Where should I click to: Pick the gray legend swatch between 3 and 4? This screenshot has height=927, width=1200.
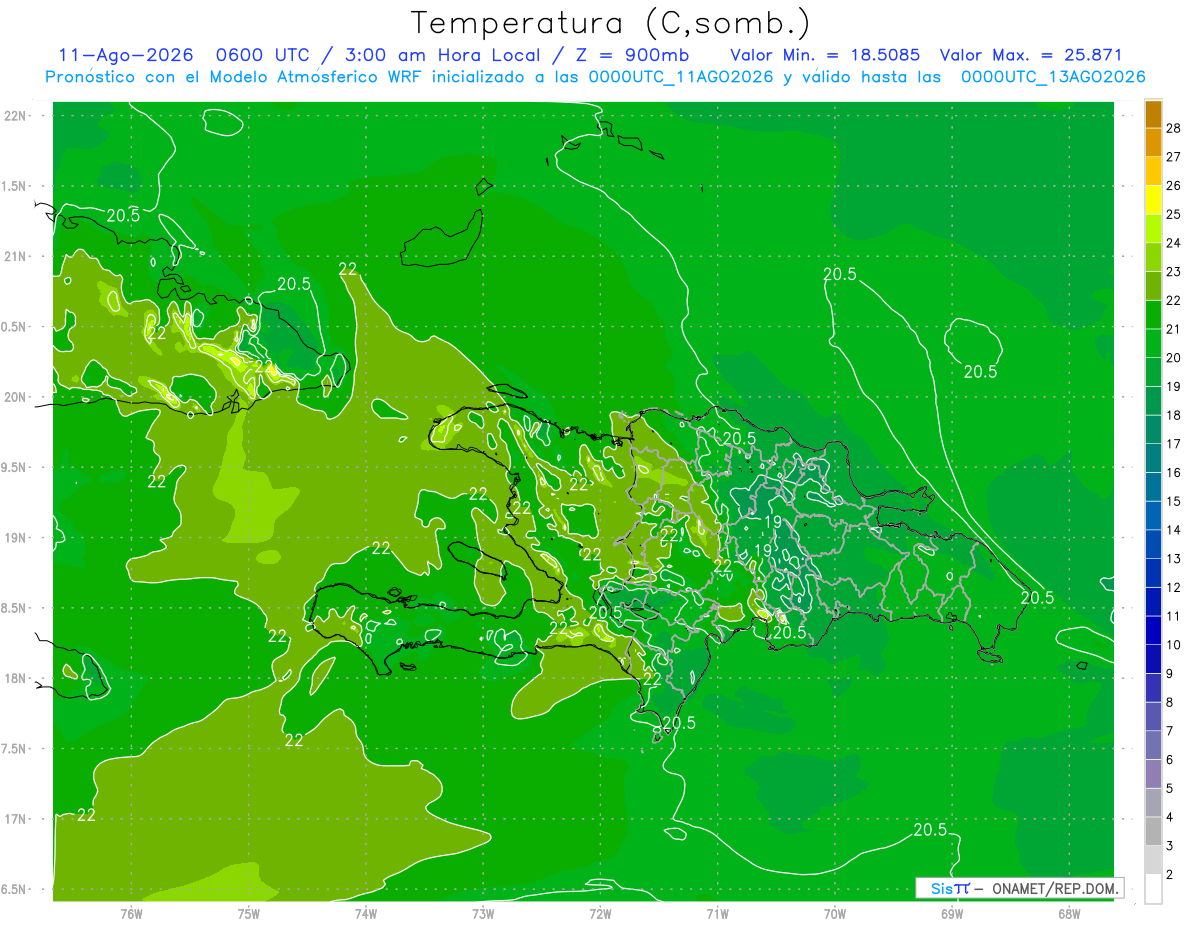tap(1153, 831)
